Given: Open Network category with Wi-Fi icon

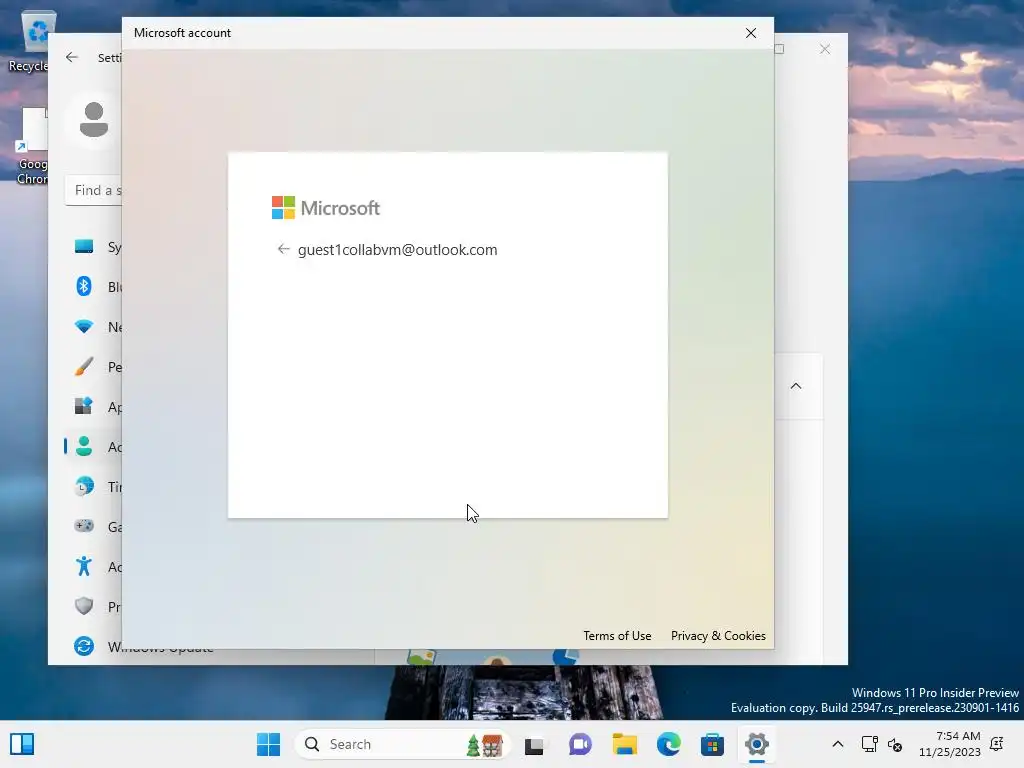Looking at the screenshot, I should (94, 327).
